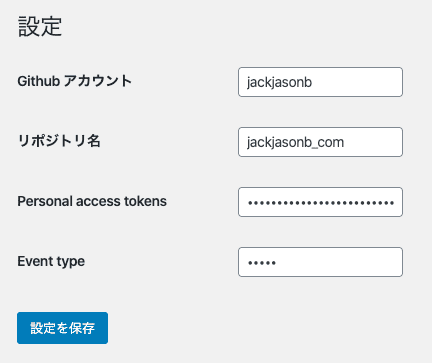Viewport: 432px width, 363px height.
Task: Click the 設定を保存 button
Action: [x=62, y=328]
